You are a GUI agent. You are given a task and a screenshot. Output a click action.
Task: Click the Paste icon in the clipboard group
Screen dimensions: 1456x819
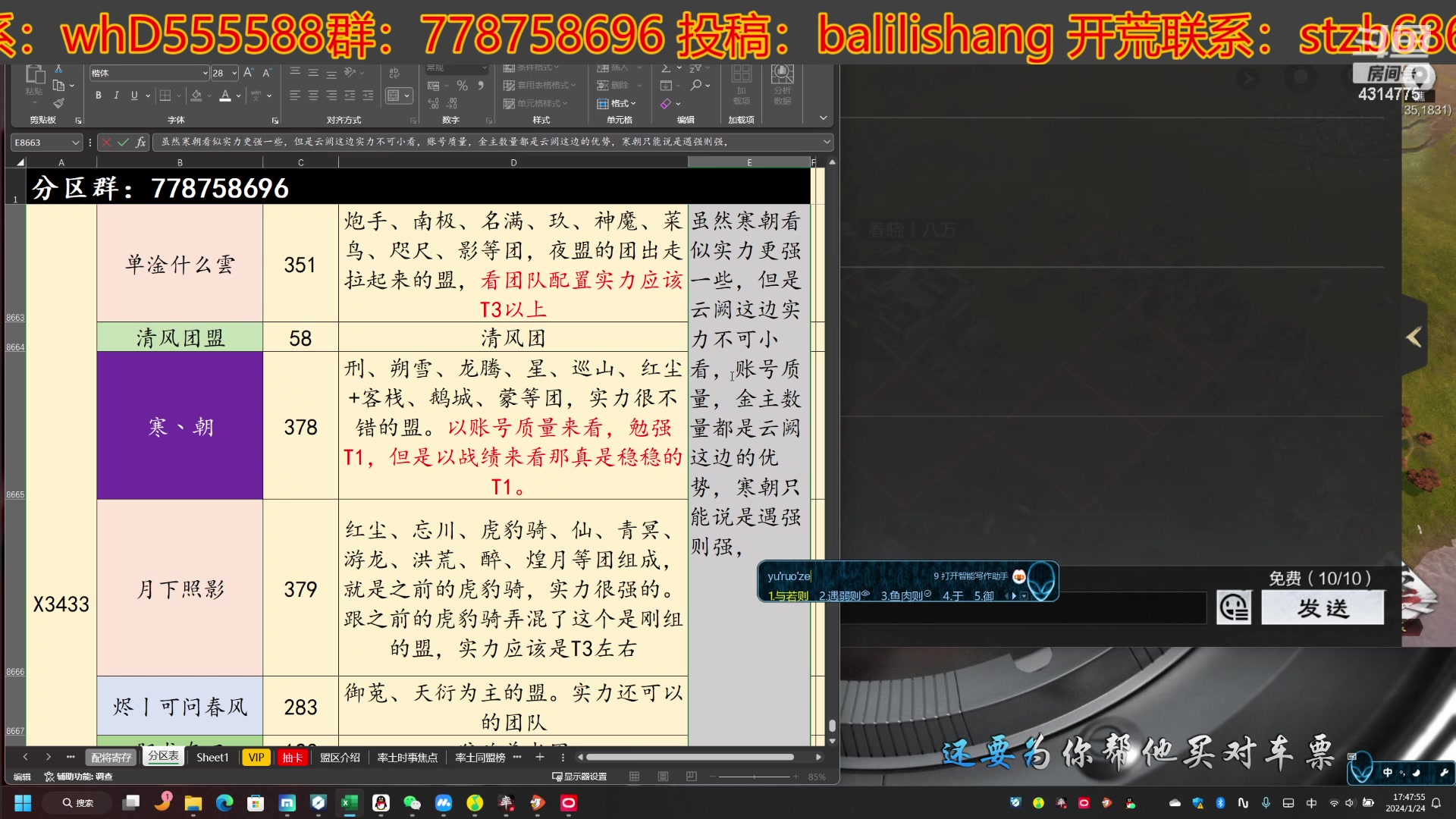35,75
